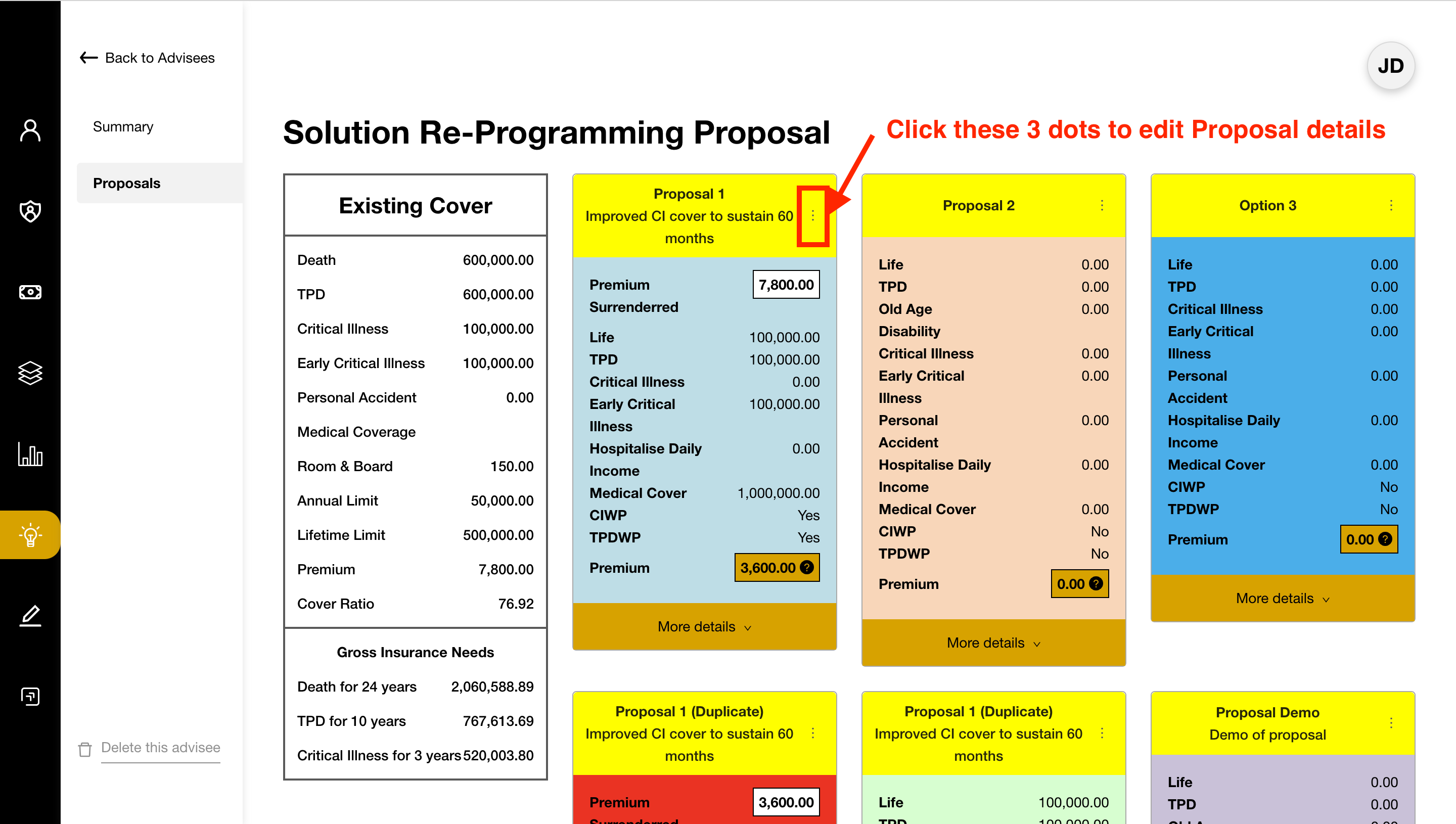Expand Proposal 1 more details section

click(x=705, y=626)
